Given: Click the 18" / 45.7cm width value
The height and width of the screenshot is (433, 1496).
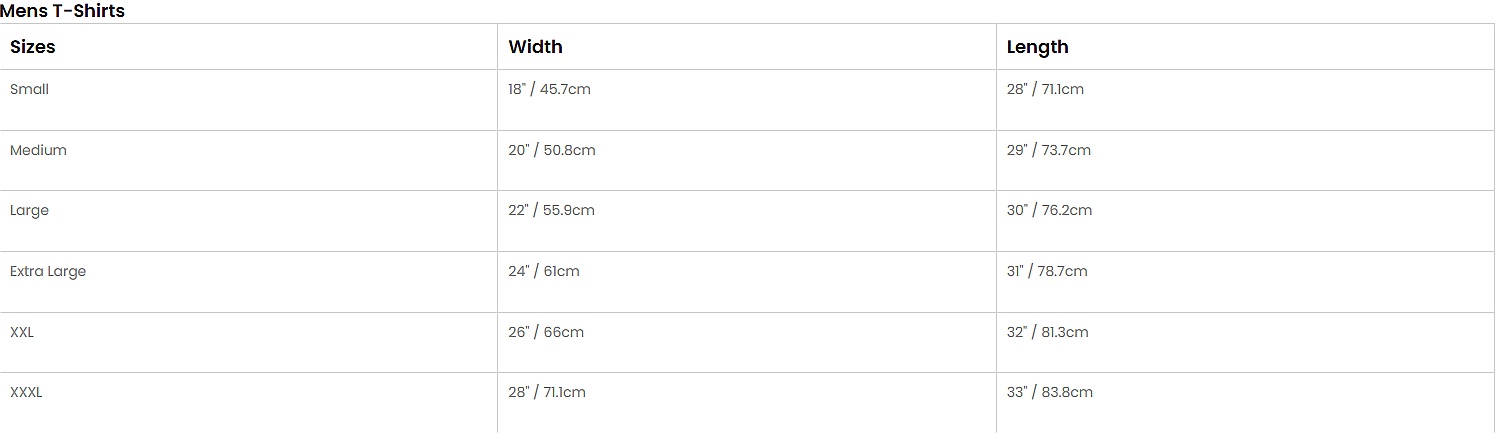Looking at the screenshot, I should (x=549, y=89).
